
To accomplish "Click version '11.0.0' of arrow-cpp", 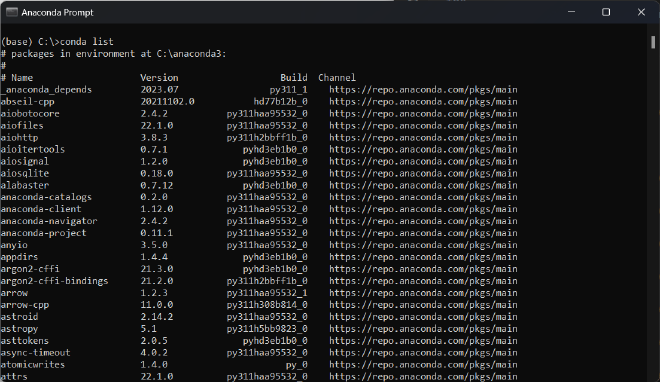I will coord(157,305).
